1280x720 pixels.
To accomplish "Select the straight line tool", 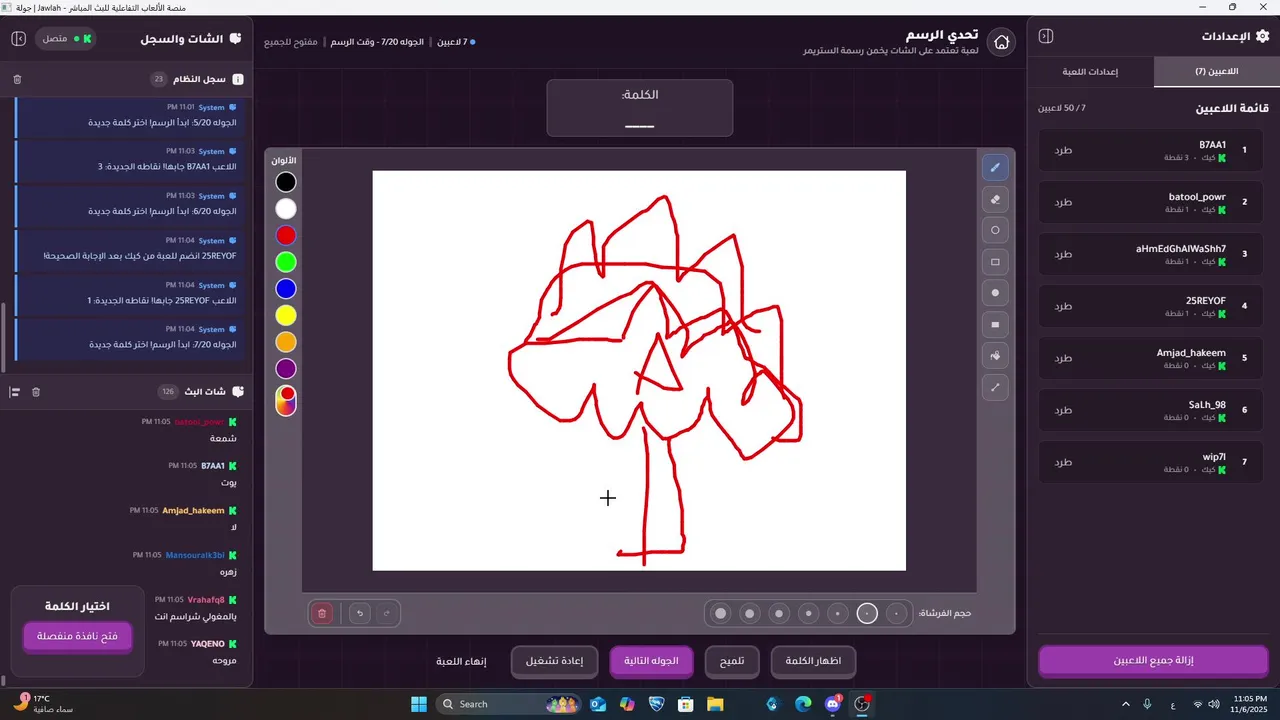I will [995, 387].
